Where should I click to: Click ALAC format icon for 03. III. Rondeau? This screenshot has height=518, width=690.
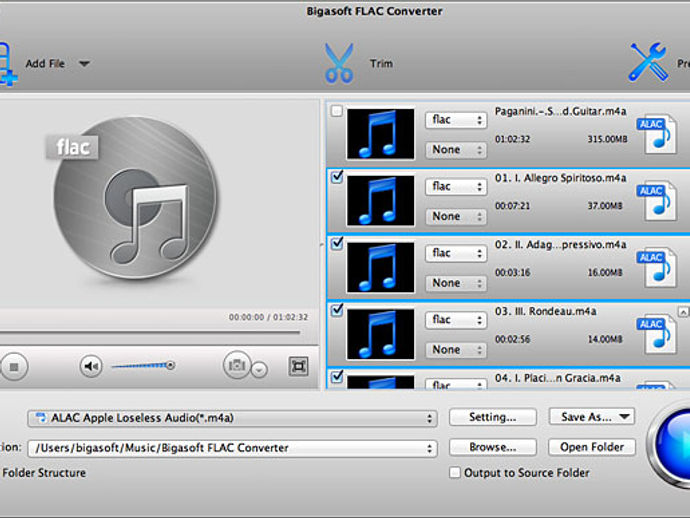click(657, 334)
